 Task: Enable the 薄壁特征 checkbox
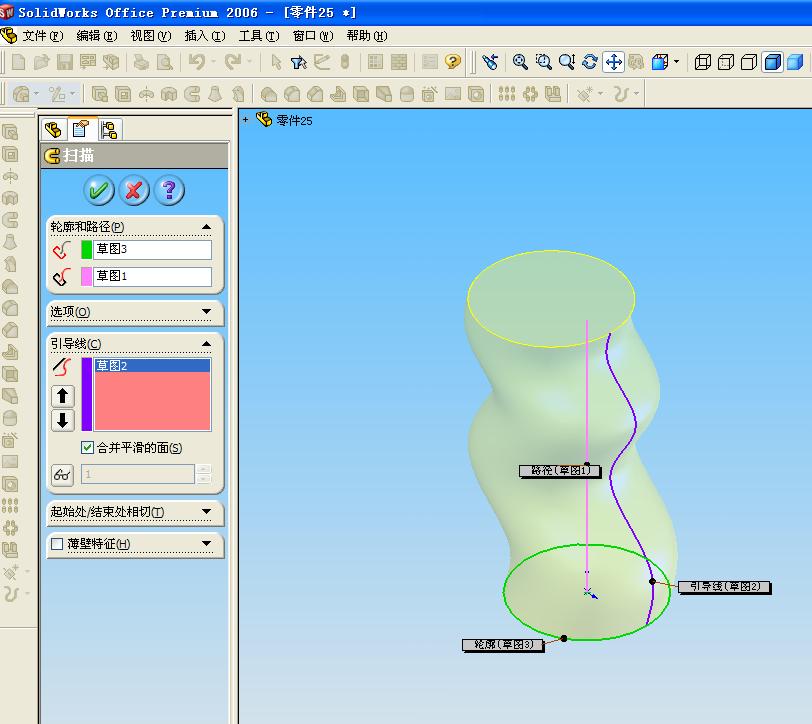(x=57, y=544)
